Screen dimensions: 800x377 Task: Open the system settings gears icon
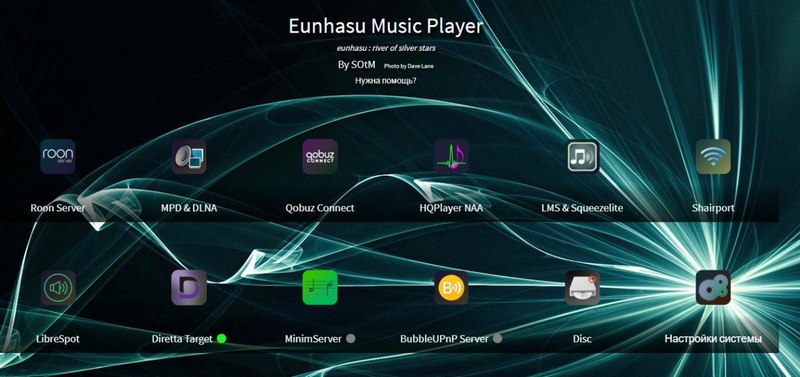713,288
